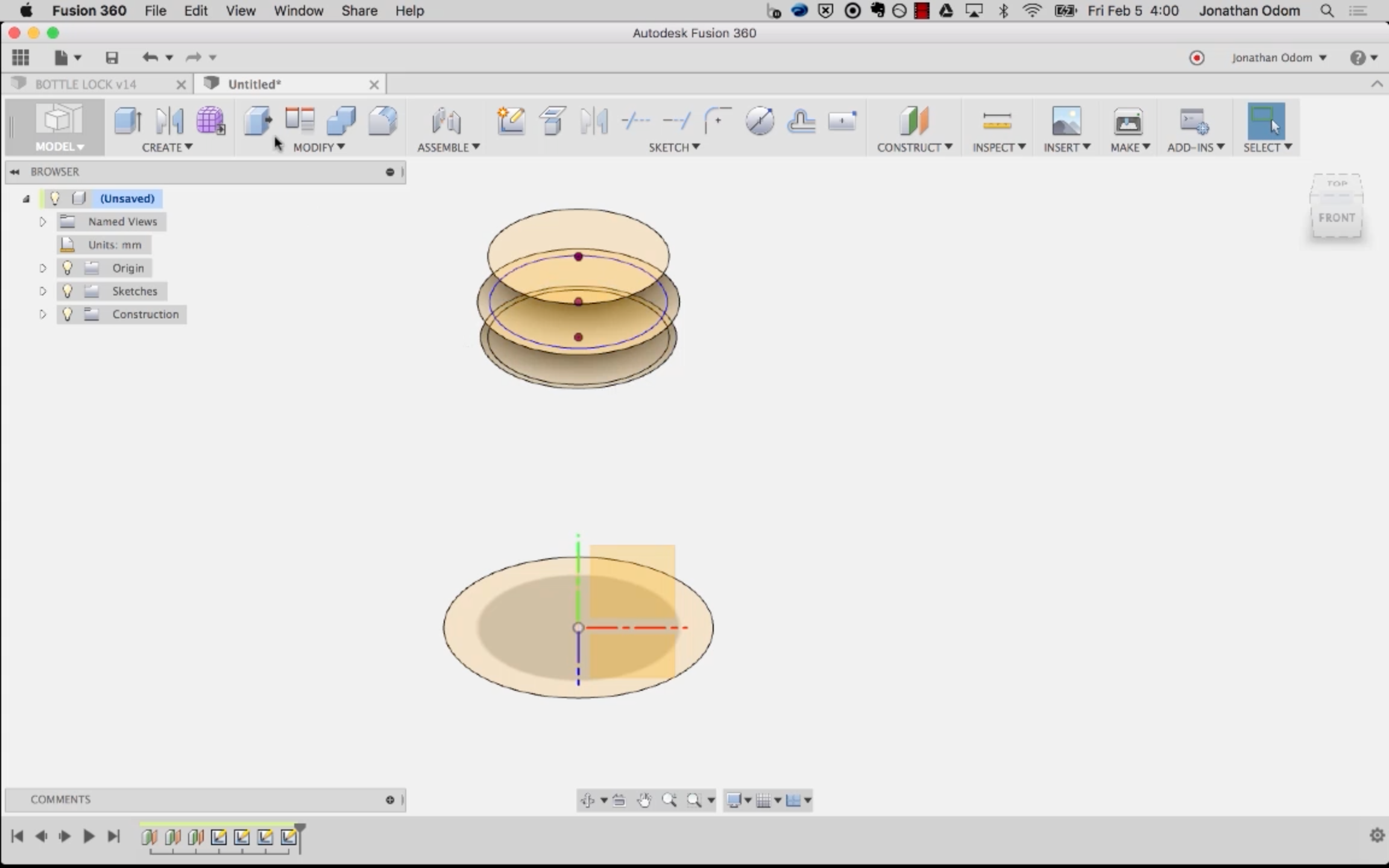Expand the Named Views tree node
Viewport: 1389px width, 868px height.
pyautogui.click(x=43, y=222)
